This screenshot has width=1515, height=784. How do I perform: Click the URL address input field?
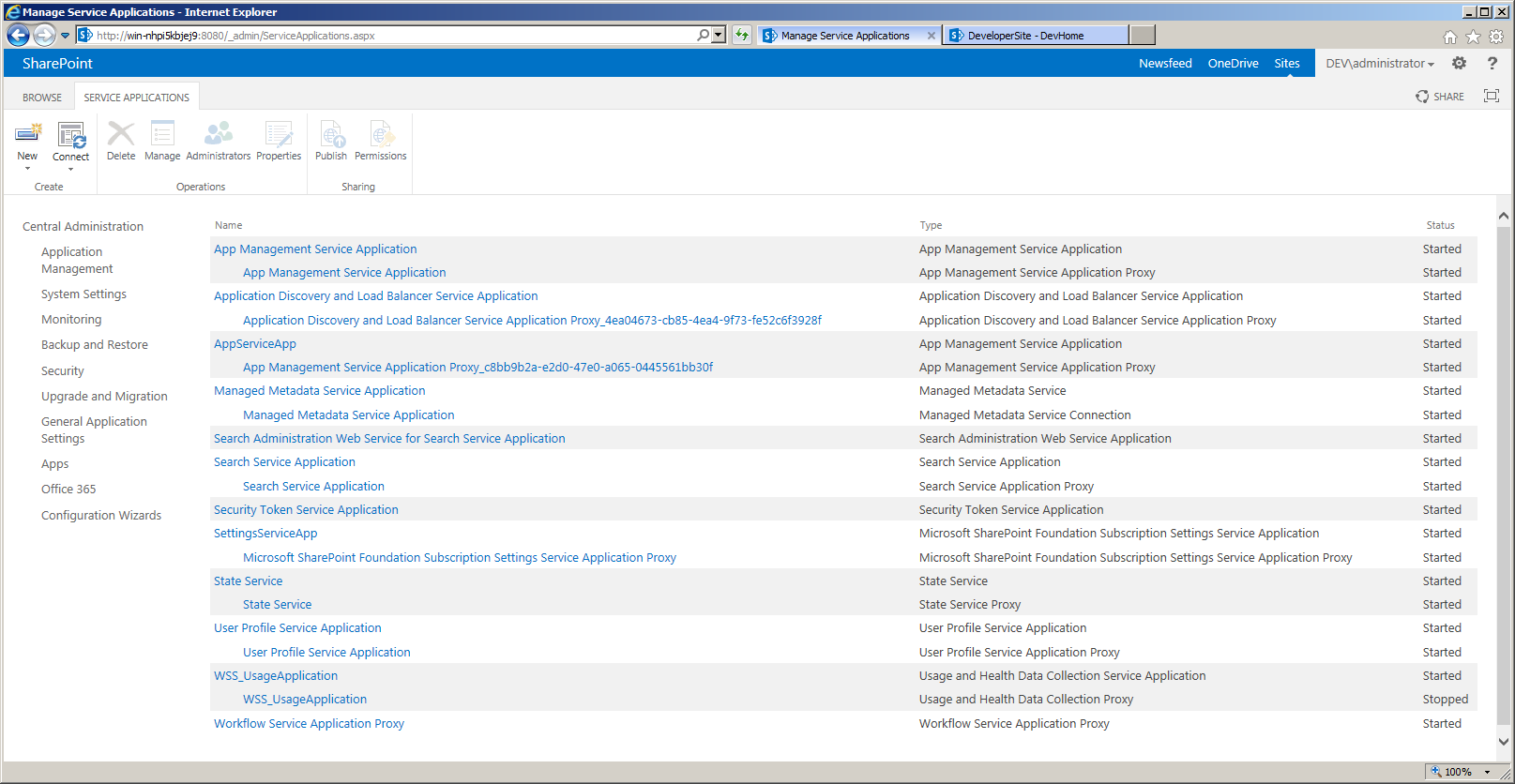[394, 35]
